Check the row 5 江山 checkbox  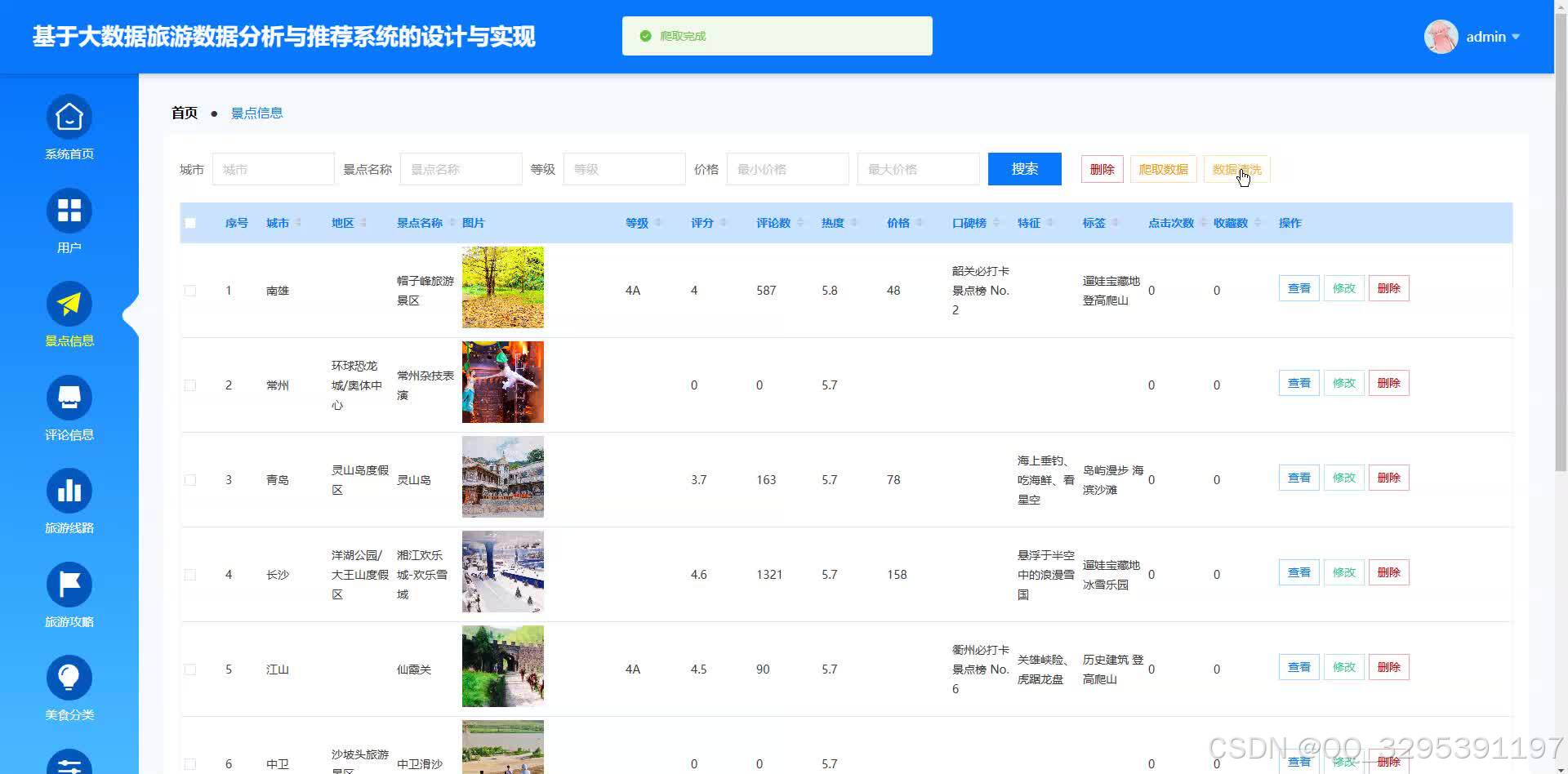tap(190, 669)
